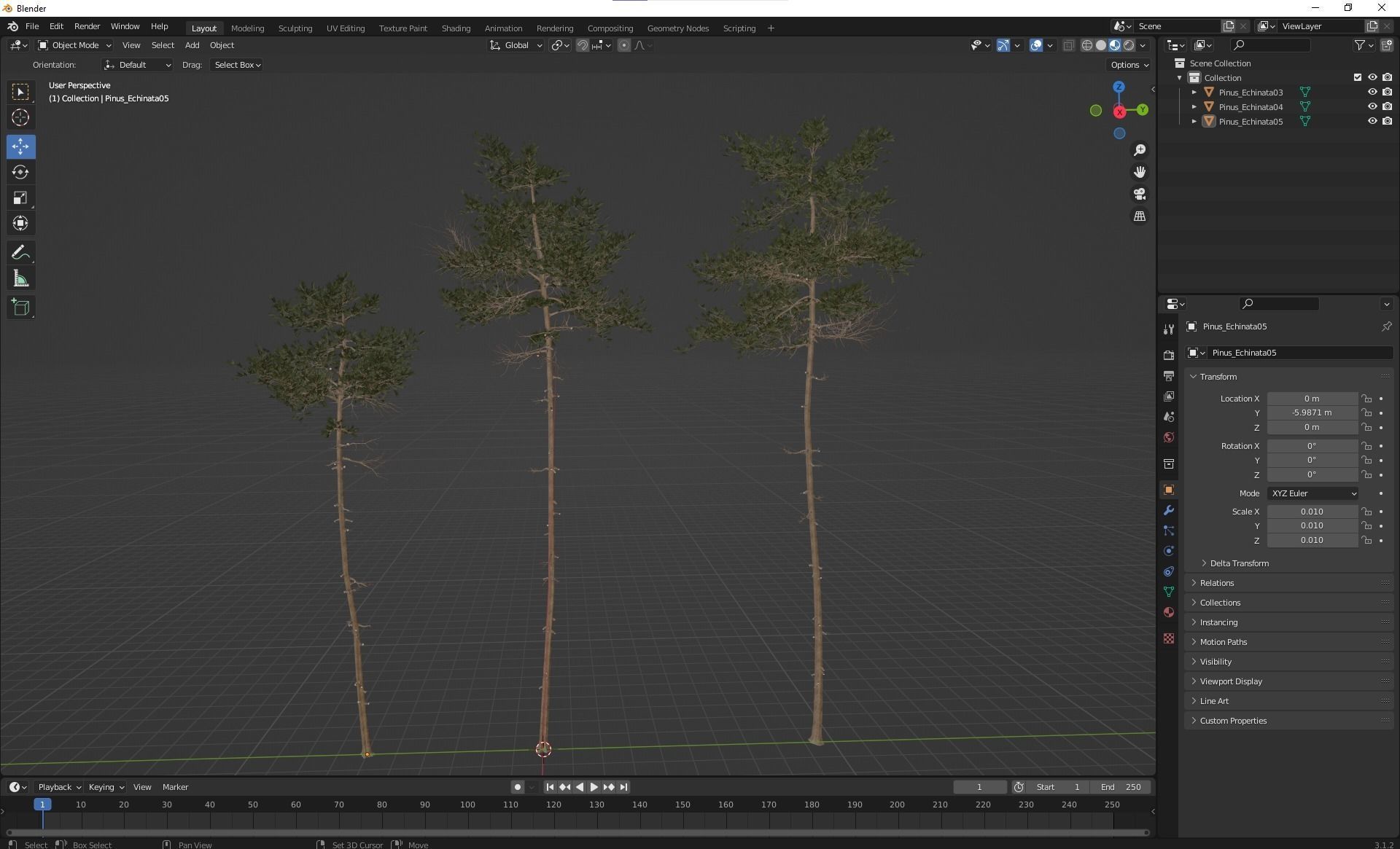Open Orientation Default dropdown

click(137, 65)
